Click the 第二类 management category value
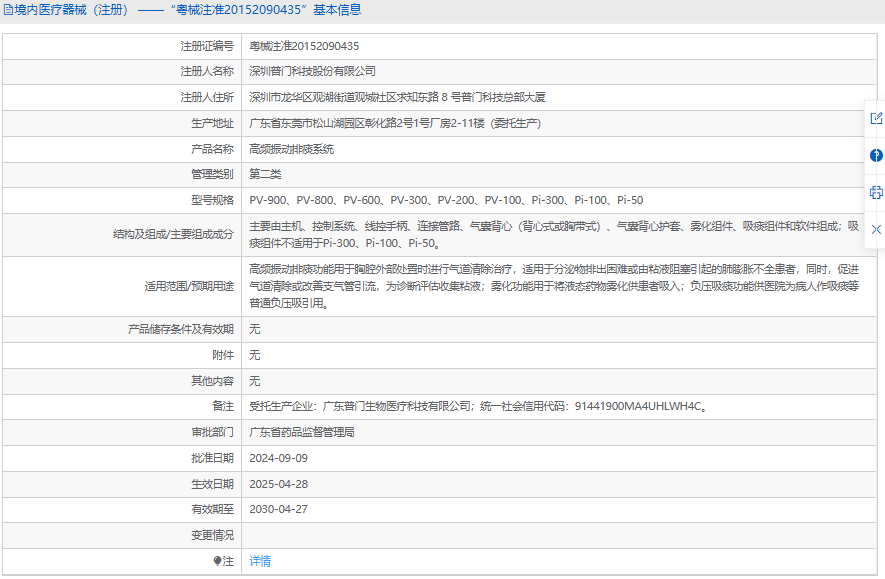Image resolution: width=885 pixels, height=579 pixels. click(265, 174)
